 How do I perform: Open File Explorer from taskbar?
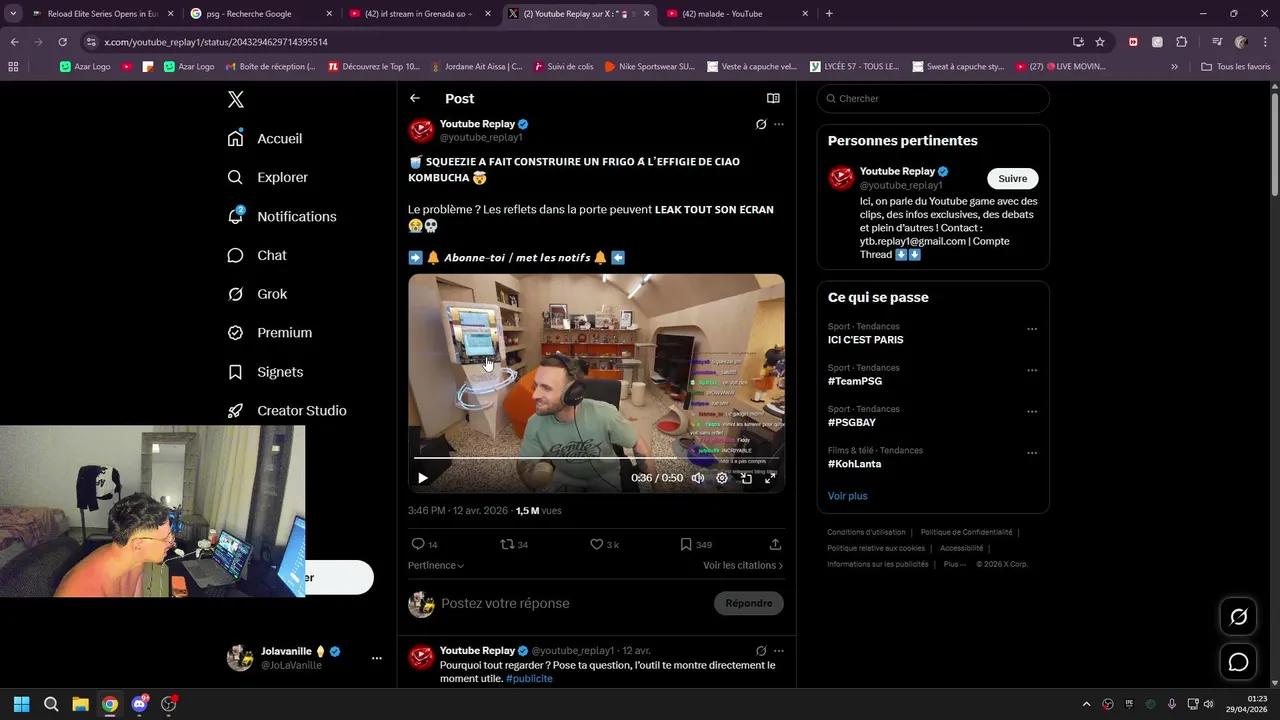[x=80, y=704]
